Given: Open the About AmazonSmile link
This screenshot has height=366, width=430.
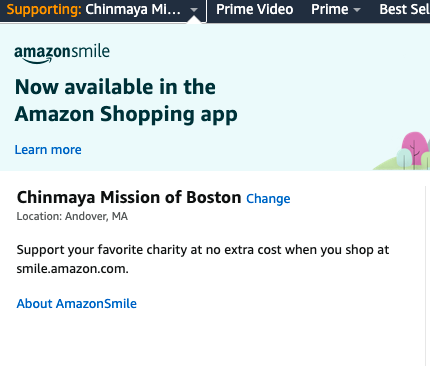Looking at the screenshot, I should 77,304.
